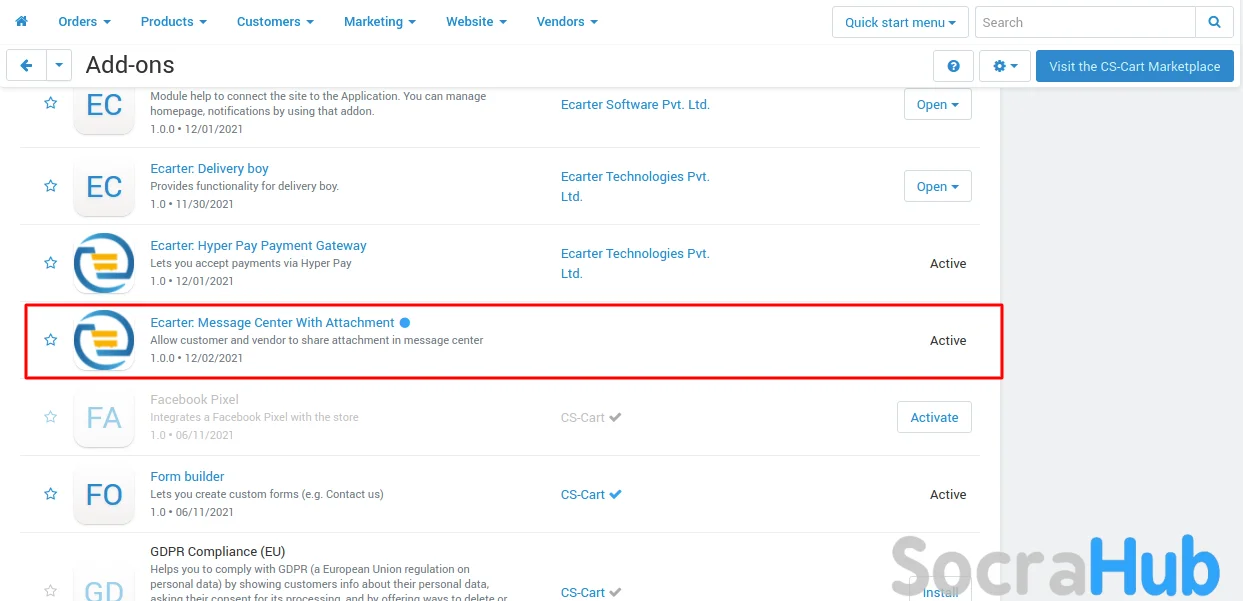Click the Message Center With Attachment logo

tap(104, 340)
